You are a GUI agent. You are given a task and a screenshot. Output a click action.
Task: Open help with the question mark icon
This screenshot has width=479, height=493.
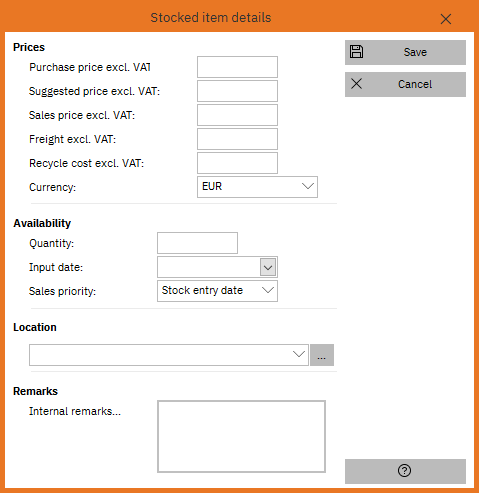pos(404,471)
